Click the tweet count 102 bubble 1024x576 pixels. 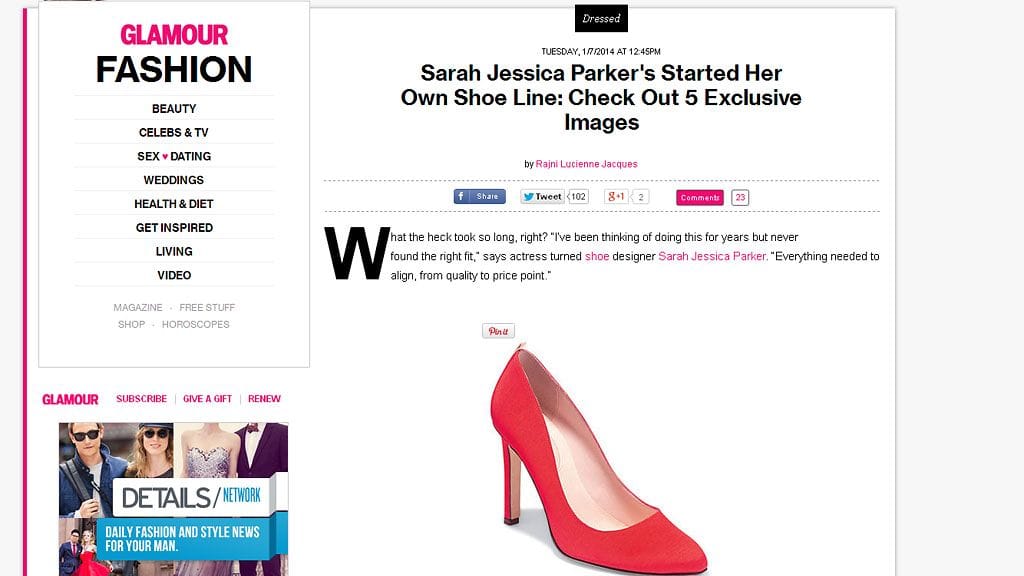[x=578, y=197]
